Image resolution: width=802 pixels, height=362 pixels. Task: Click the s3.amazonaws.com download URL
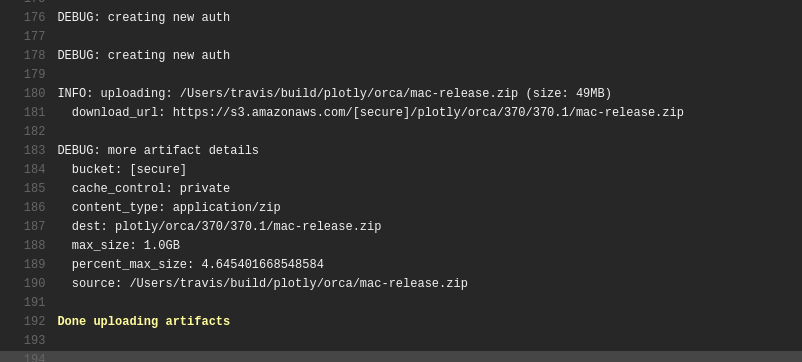428,112
